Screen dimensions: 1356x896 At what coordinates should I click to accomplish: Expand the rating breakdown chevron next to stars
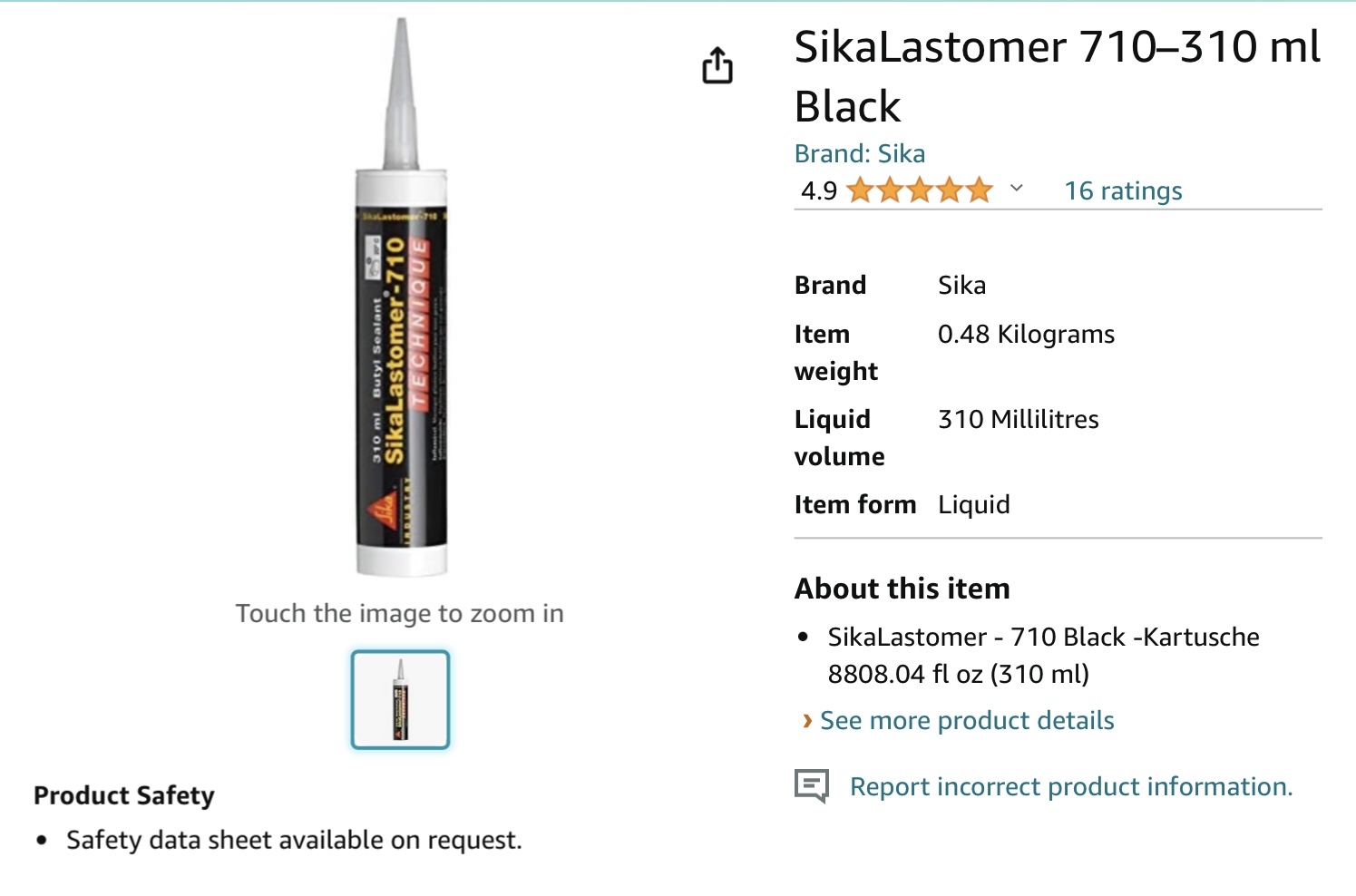pyautogui.click(x=1017, y=189)
